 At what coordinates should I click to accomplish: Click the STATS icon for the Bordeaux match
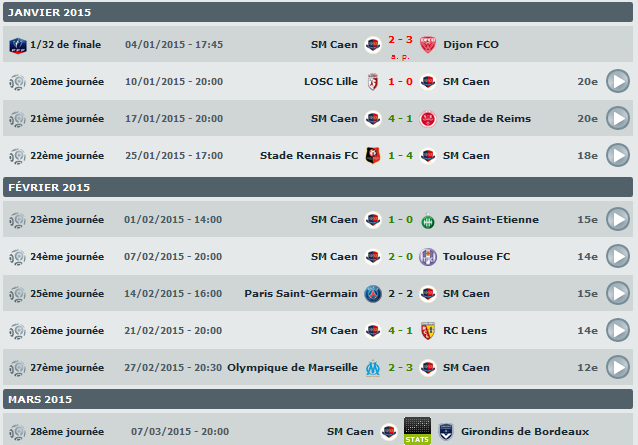[416, 431]
